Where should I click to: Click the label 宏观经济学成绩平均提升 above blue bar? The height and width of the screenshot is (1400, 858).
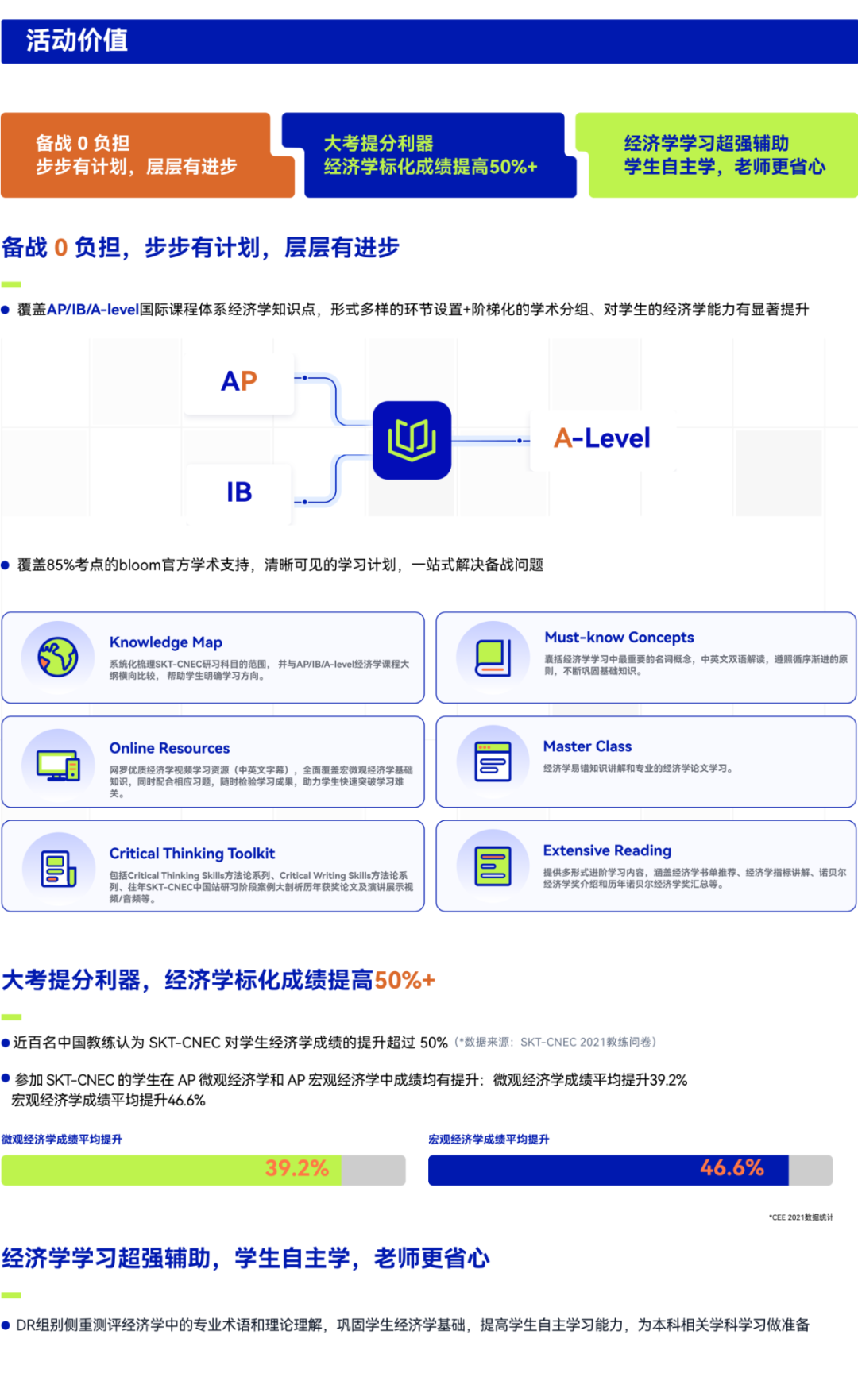point(489,1140)
